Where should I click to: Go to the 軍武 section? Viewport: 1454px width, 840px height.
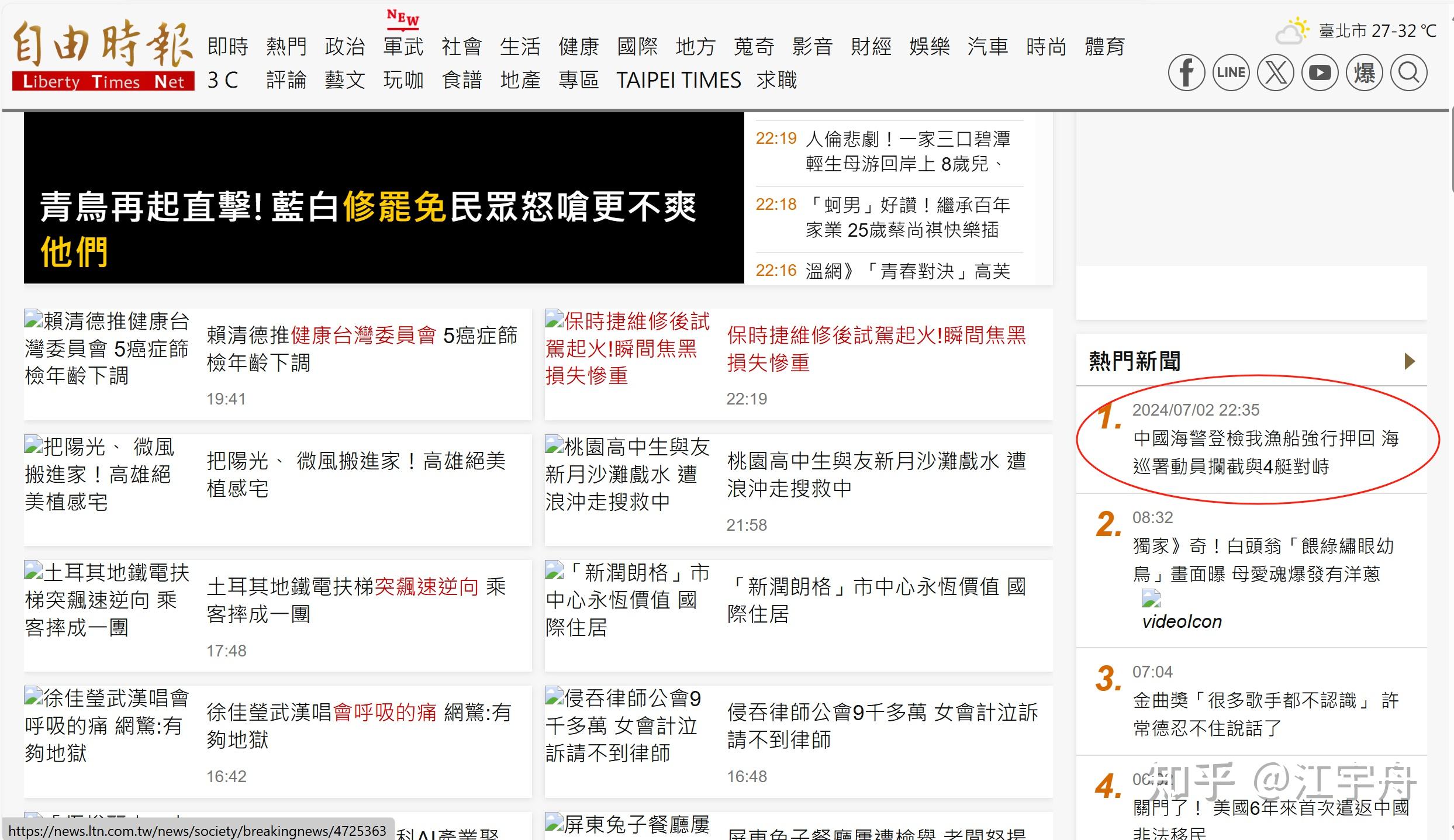[403, 47]
